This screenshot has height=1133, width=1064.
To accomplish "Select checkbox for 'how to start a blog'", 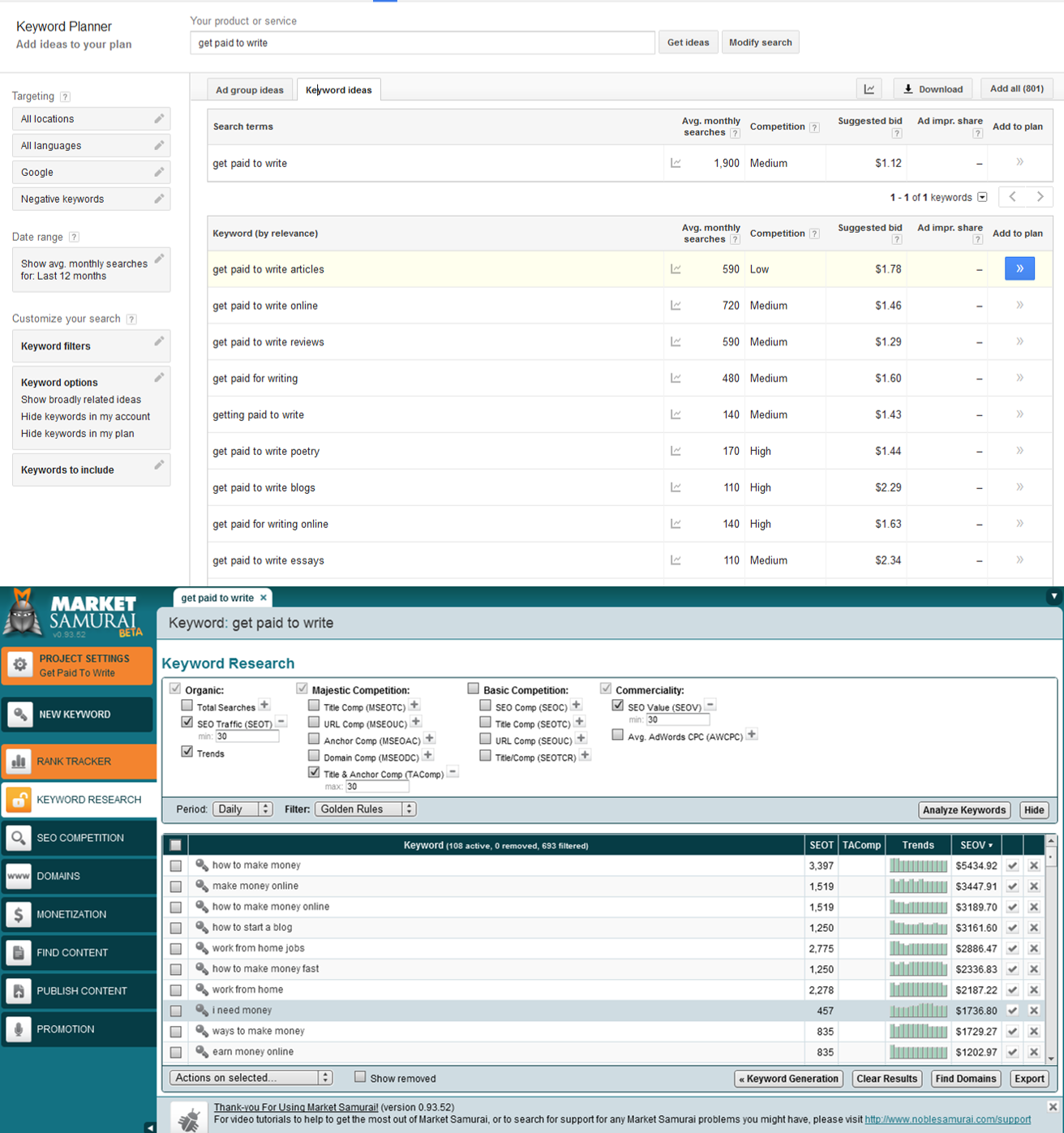I will [176, 928].
